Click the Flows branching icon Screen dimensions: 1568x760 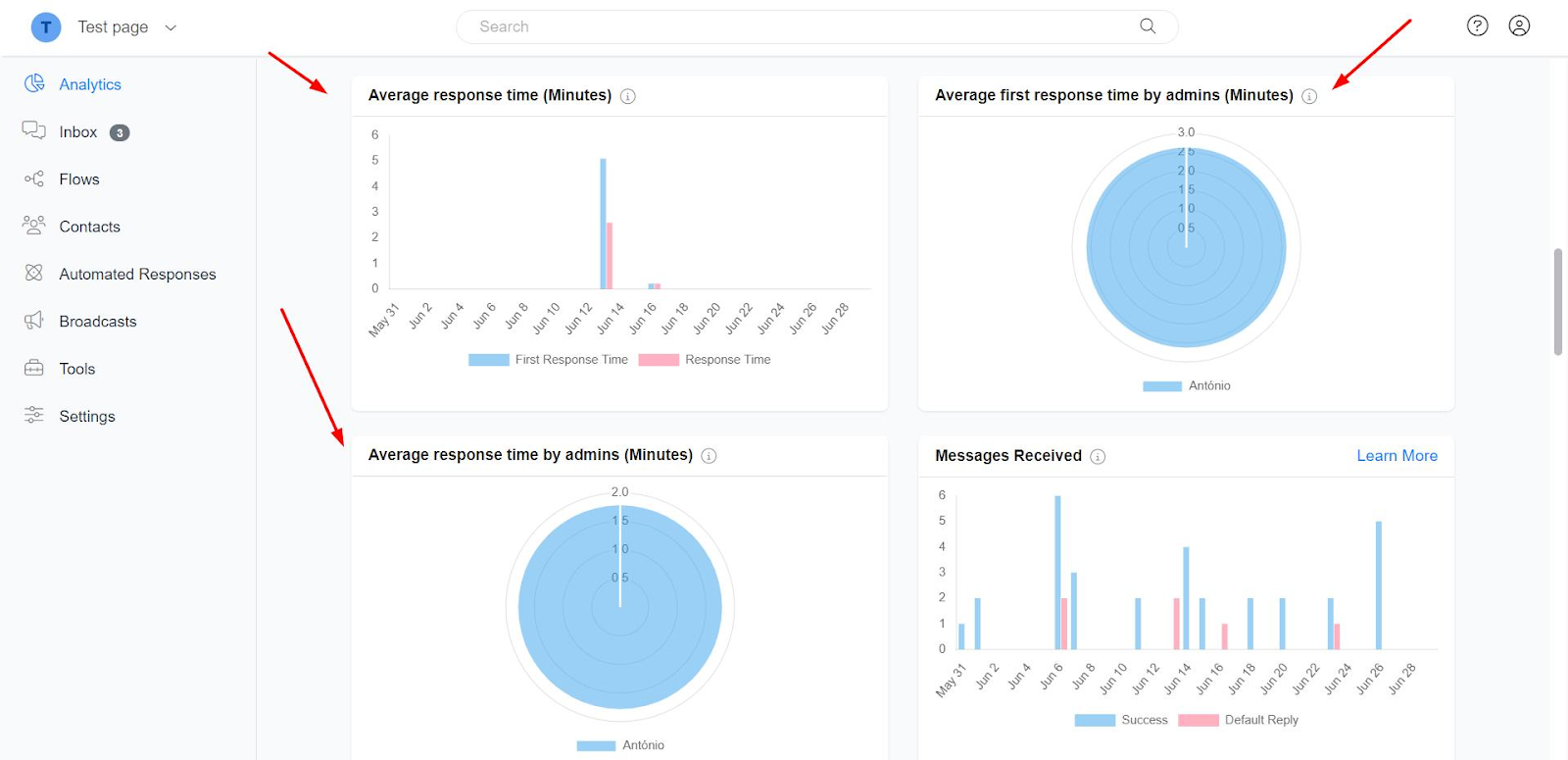pos(34,178)
